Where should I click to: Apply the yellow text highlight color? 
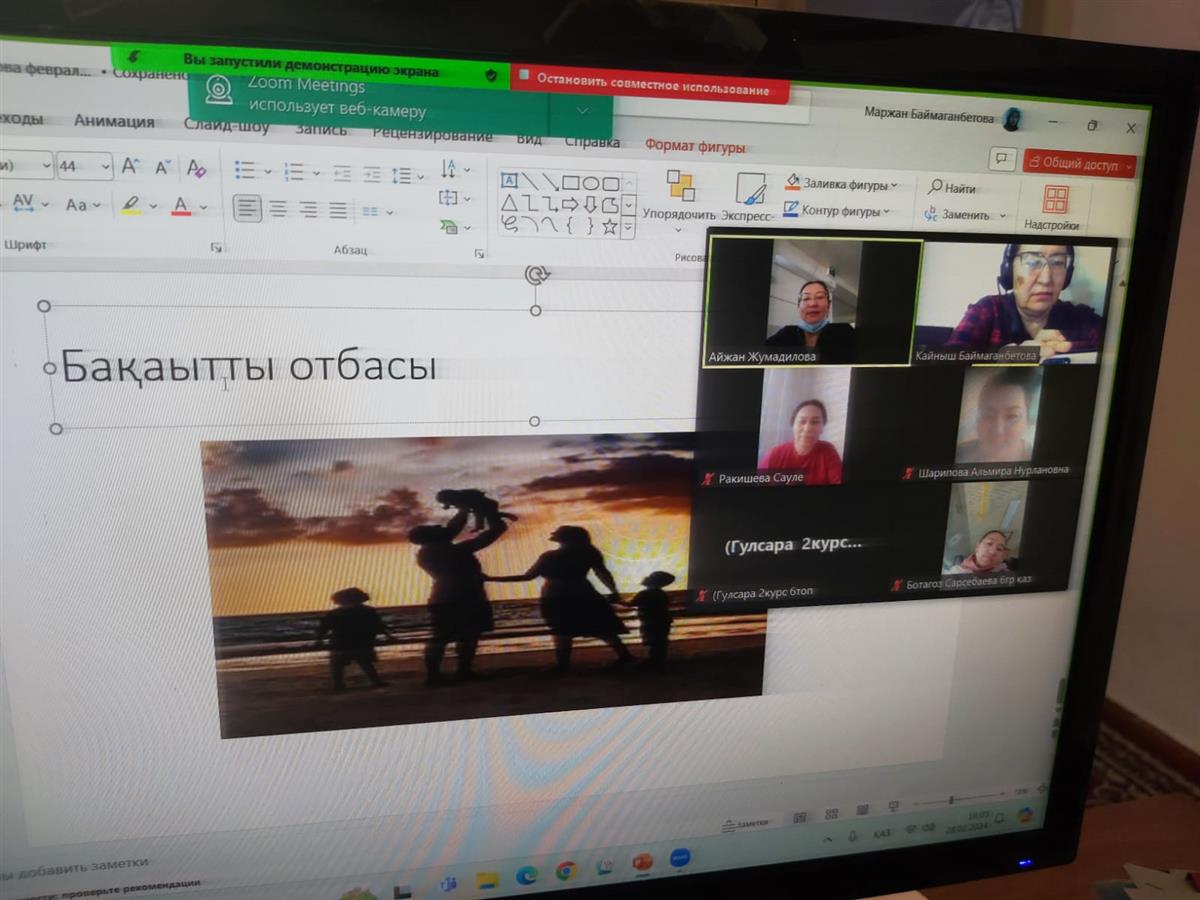pos(131,205)
